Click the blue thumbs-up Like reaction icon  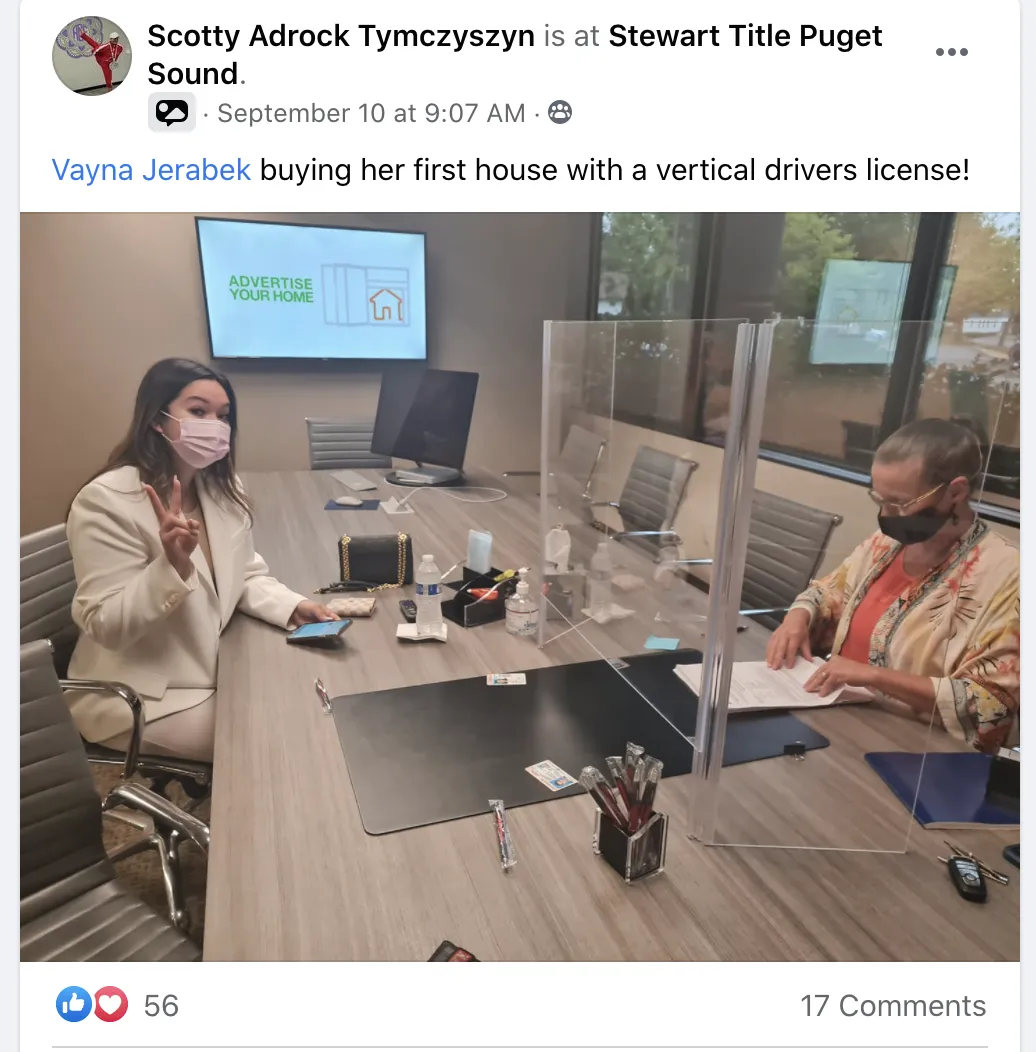point(73,1004)
